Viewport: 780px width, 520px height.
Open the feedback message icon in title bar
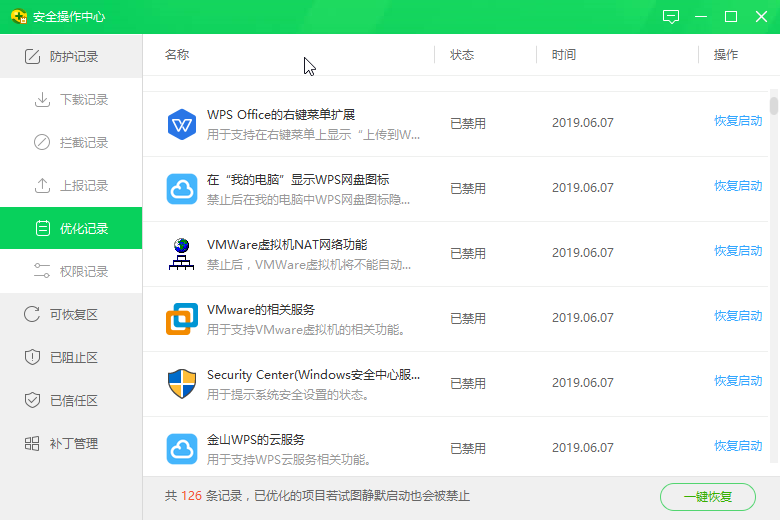(671, 16)
